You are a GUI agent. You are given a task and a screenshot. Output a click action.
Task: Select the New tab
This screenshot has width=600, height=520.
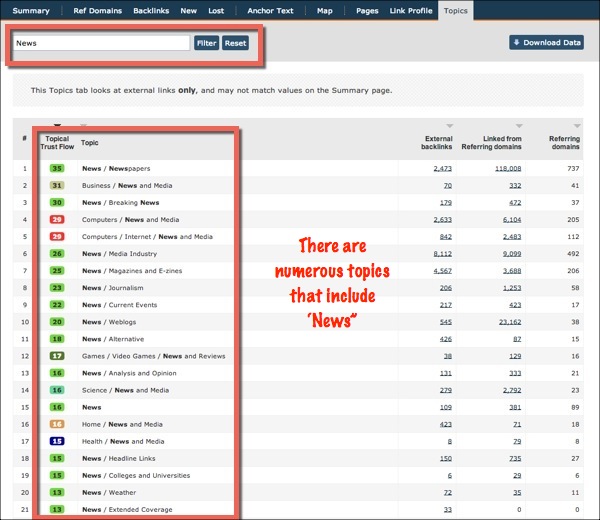pyautogui.click(x=189, y=11)
